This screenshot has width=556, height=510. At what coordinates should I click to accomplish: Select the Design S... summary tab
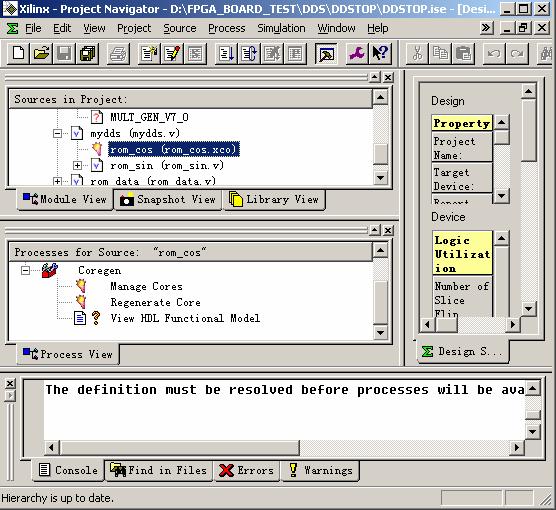(463, 351)
